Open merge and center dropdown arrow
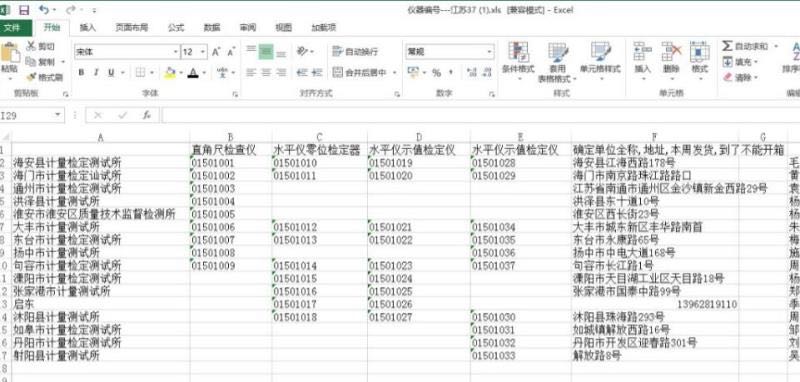This screenshot has height=382, width=800. pyautogui.click(x=394, y=73)
